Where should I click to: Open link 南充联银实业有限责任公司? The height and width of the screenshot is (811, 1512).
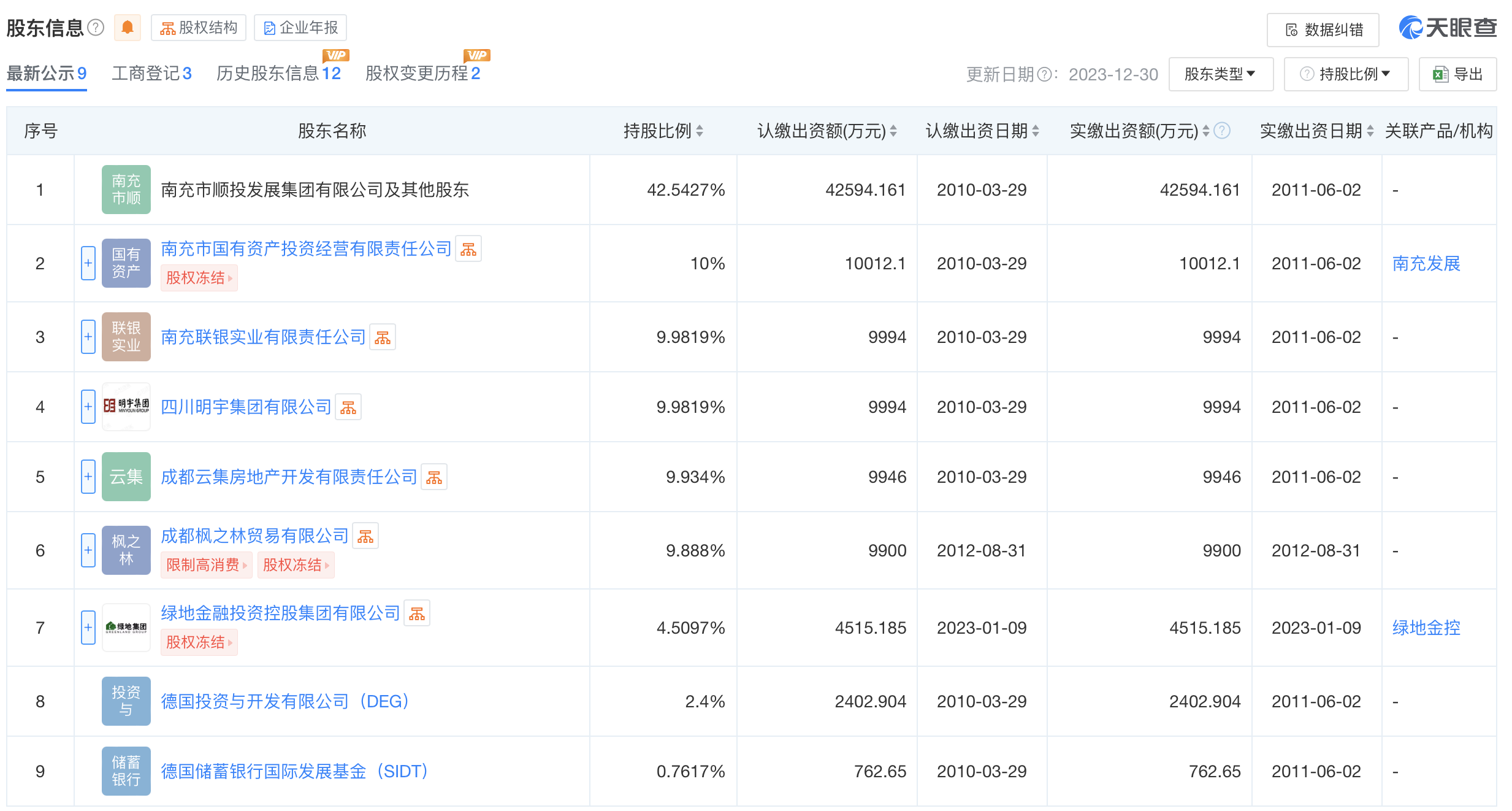(x=263, y=337)
